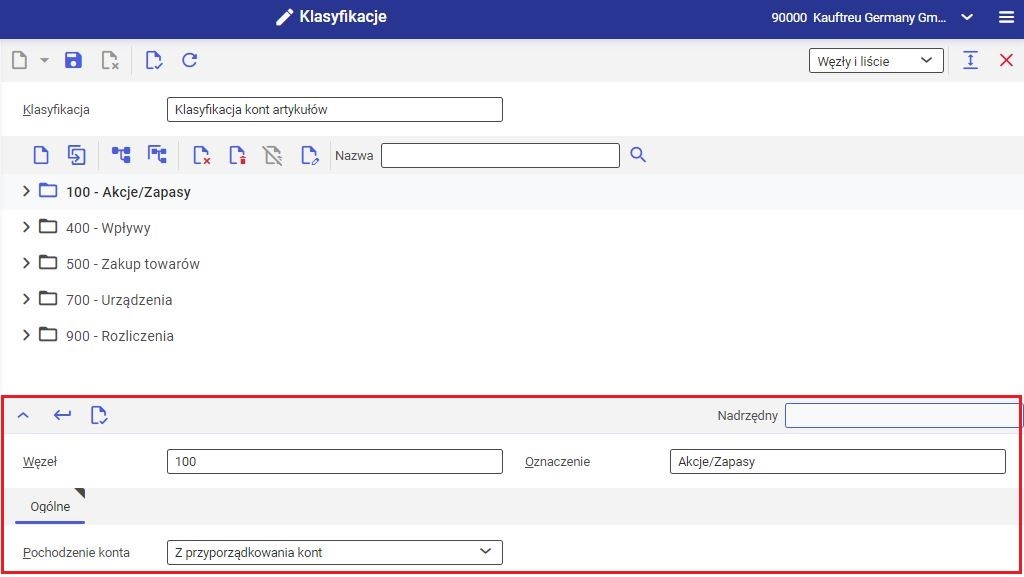1024x577 pixels.
Task: Click the expand/collapse height icon top right
Action: 970,61
